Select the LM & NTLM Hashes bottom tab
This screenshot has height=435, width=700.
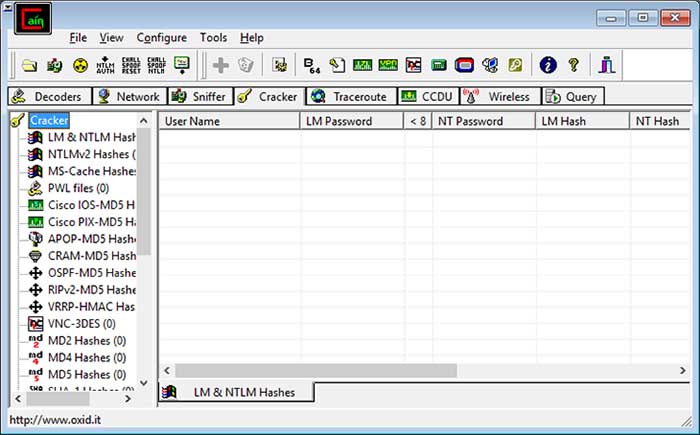coord(237,392)
